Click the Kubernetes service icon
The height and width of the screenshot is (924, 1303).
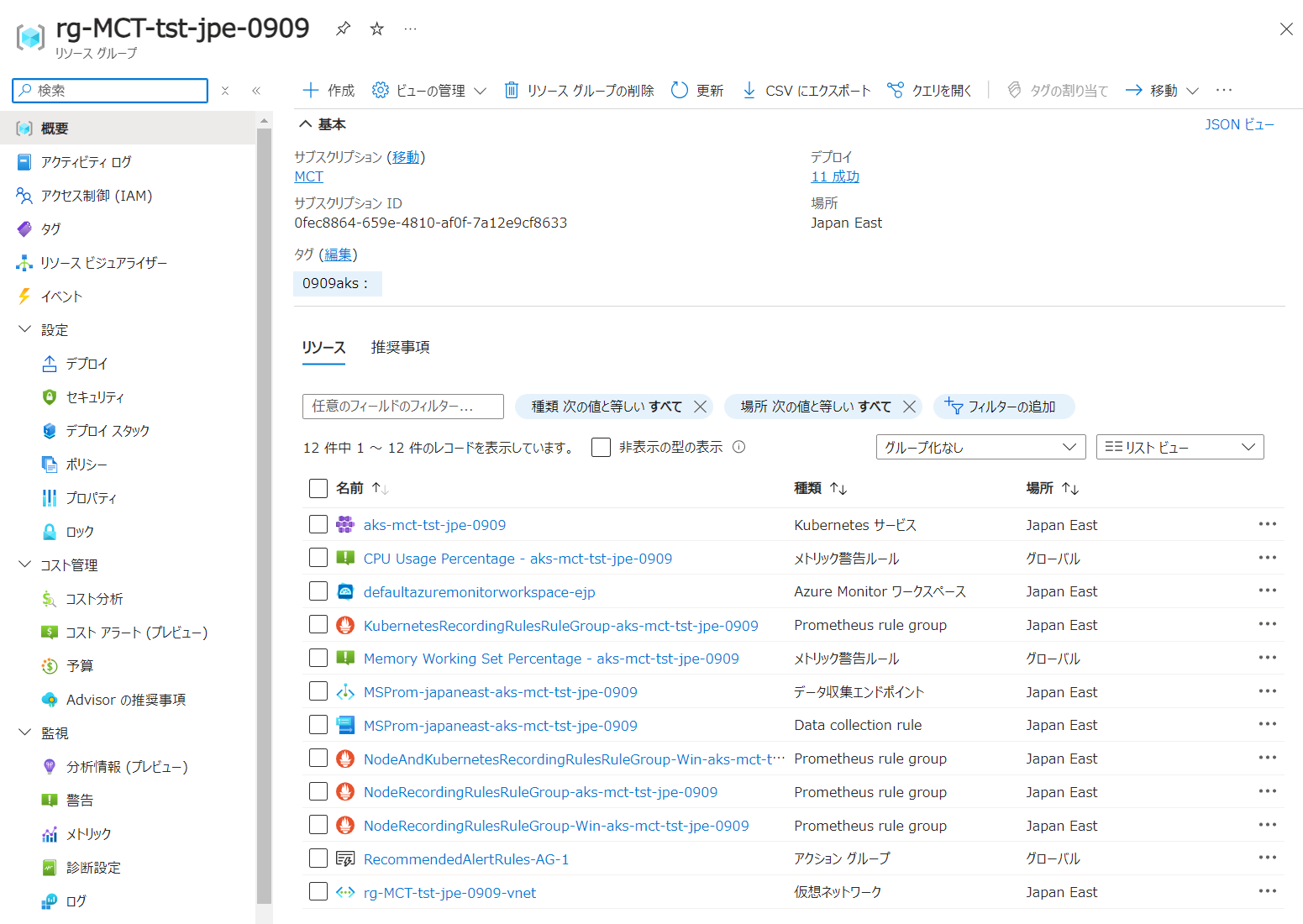[x=345, y=524]
